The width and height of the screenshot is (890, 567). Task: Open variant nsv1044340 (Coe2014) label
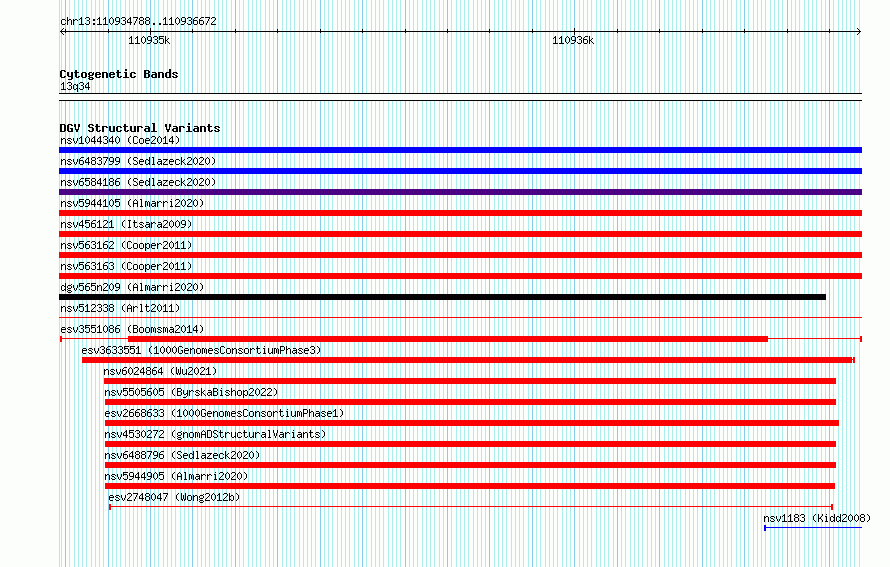(x=120, y=140)
